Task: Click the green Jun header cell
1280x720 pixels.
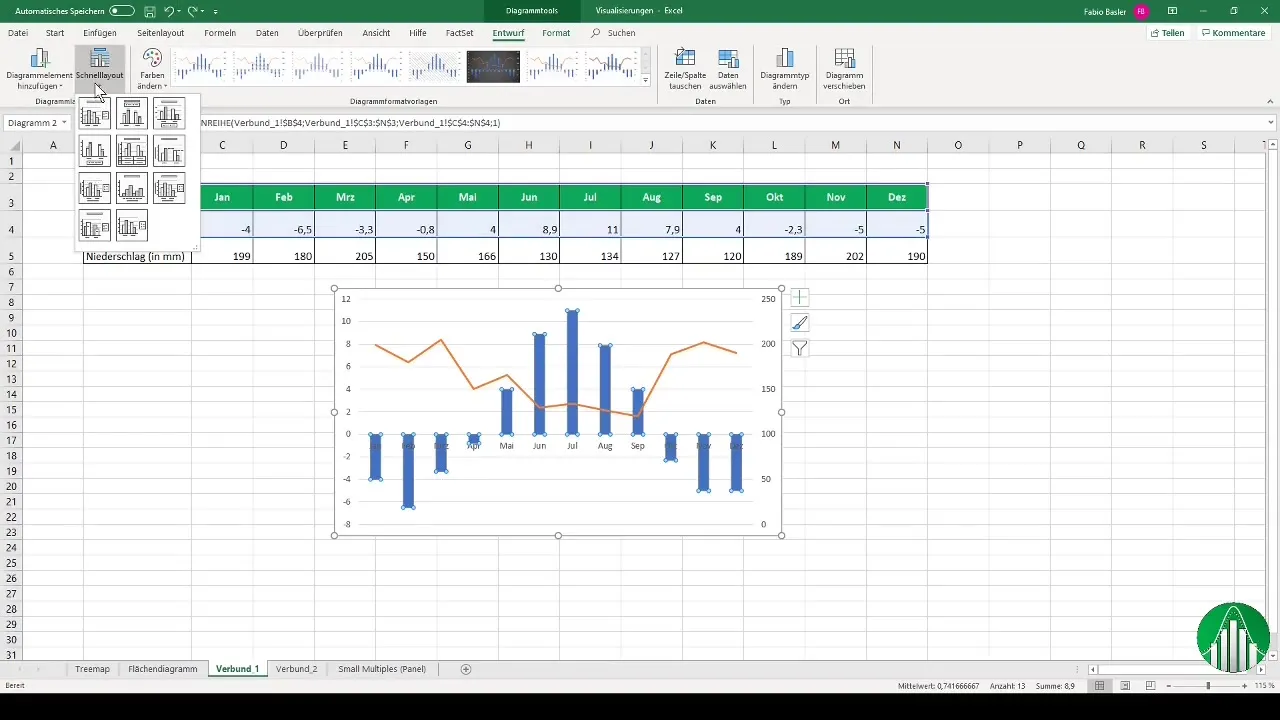Action: (529, 197)
